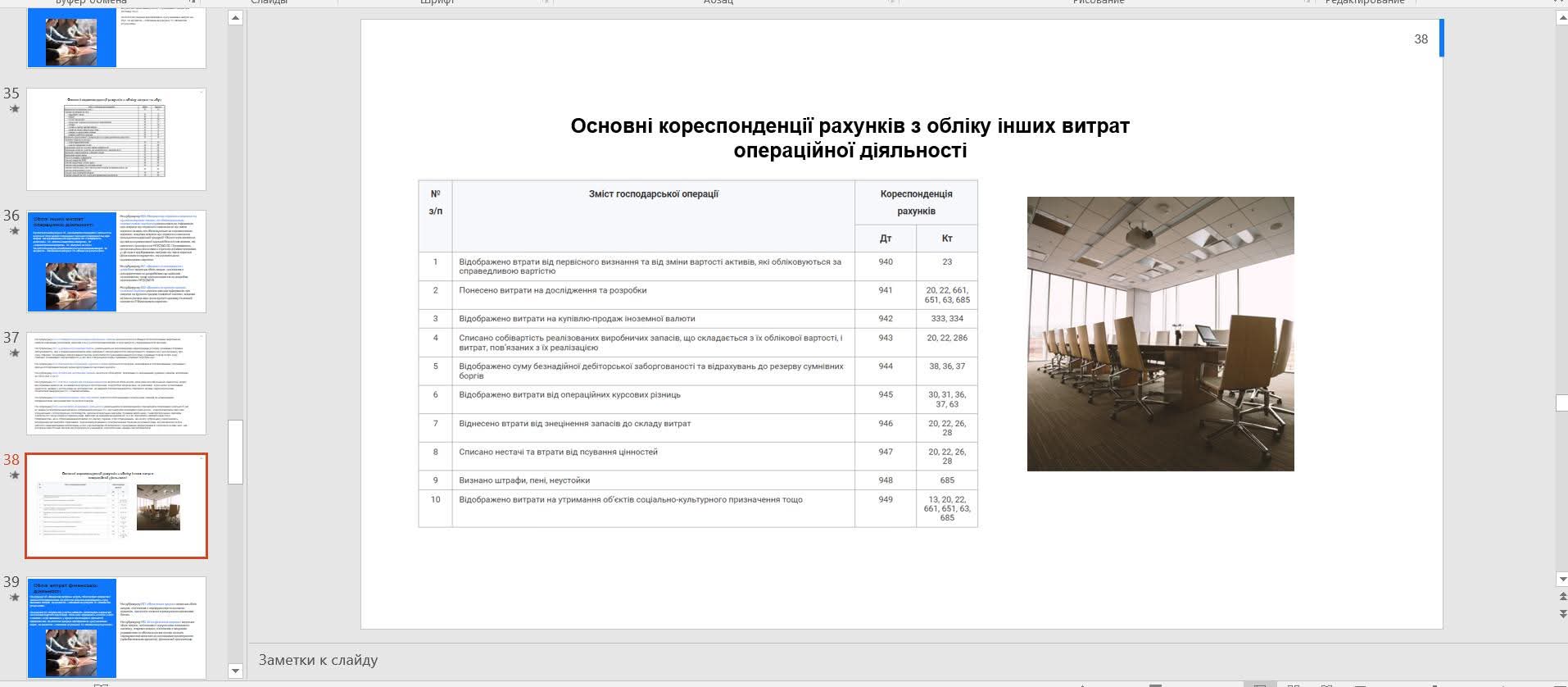
Task: Select the text-only slide 37 thumbnail
Action: pyautogui.click(x=116, y=384)
